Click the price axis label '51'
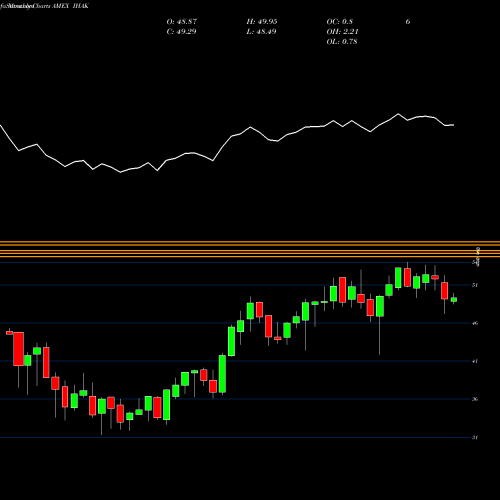This screenshot has width=500, height=500. pos(475,285)
